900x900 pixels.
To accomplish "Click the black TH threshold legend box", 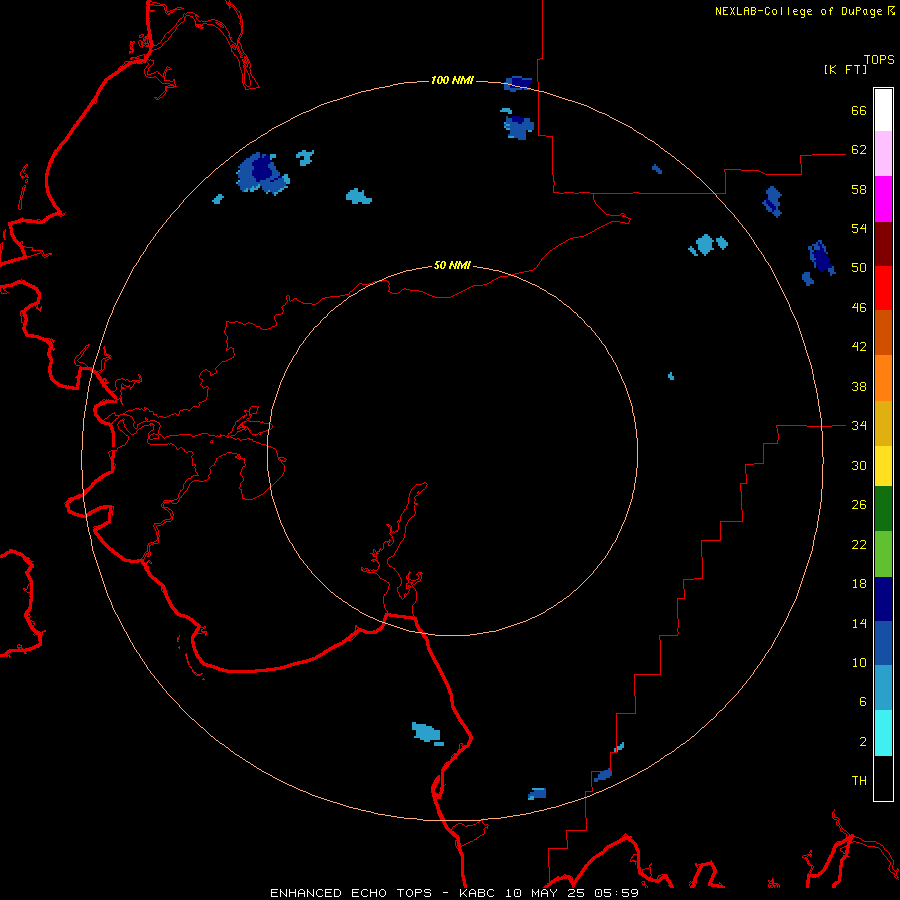I will click(x=883, y=778).
